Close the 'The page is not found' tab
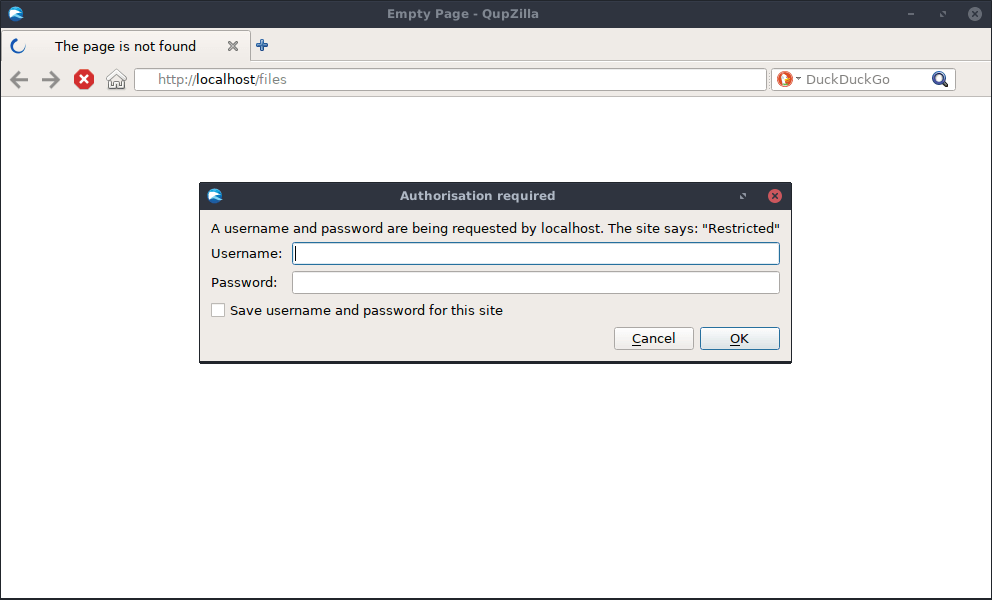Screen dimensions: 992x600 (x=233, y=46)
